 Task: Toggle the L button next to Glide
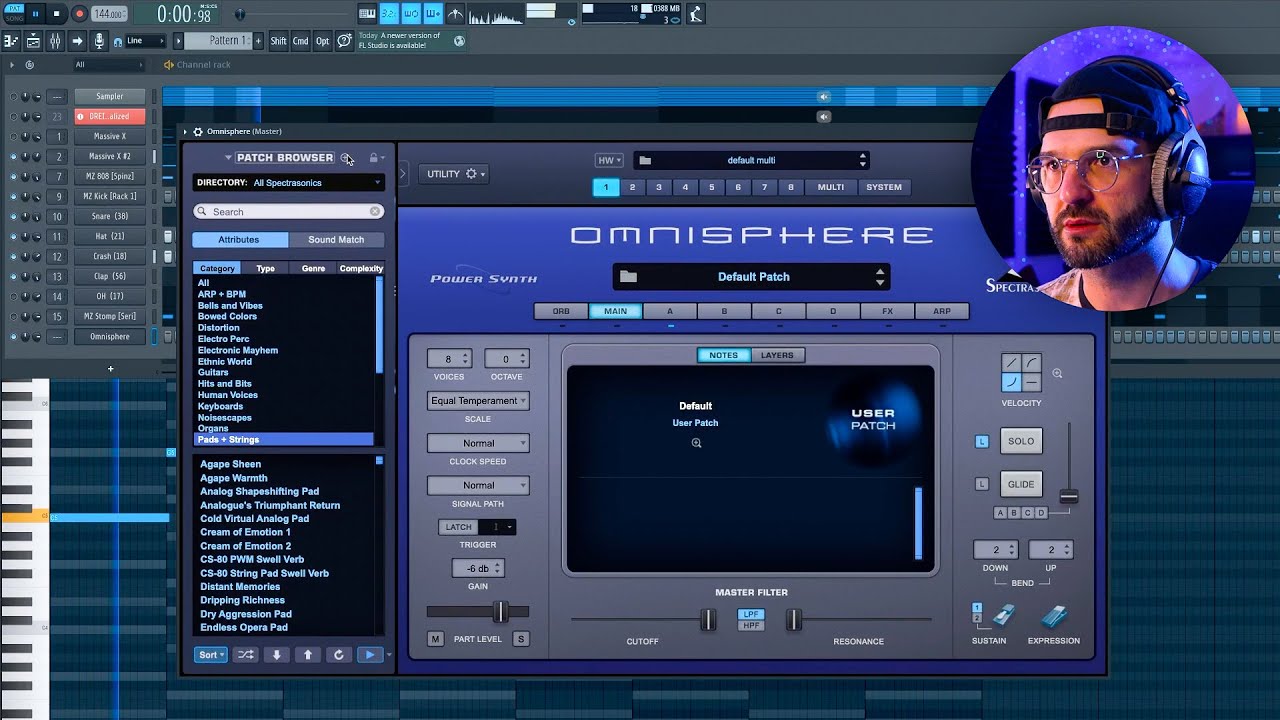[982, 484]
